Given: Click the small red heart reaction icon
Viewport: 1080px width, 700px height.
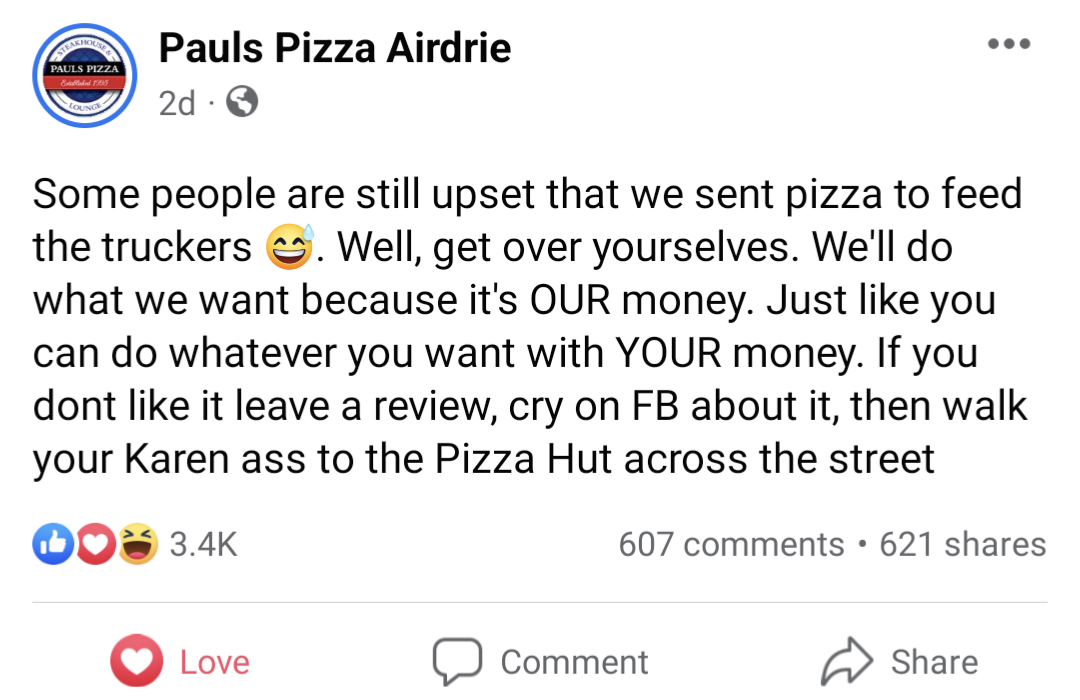Looking at the screenshot, I should point(95,544).
